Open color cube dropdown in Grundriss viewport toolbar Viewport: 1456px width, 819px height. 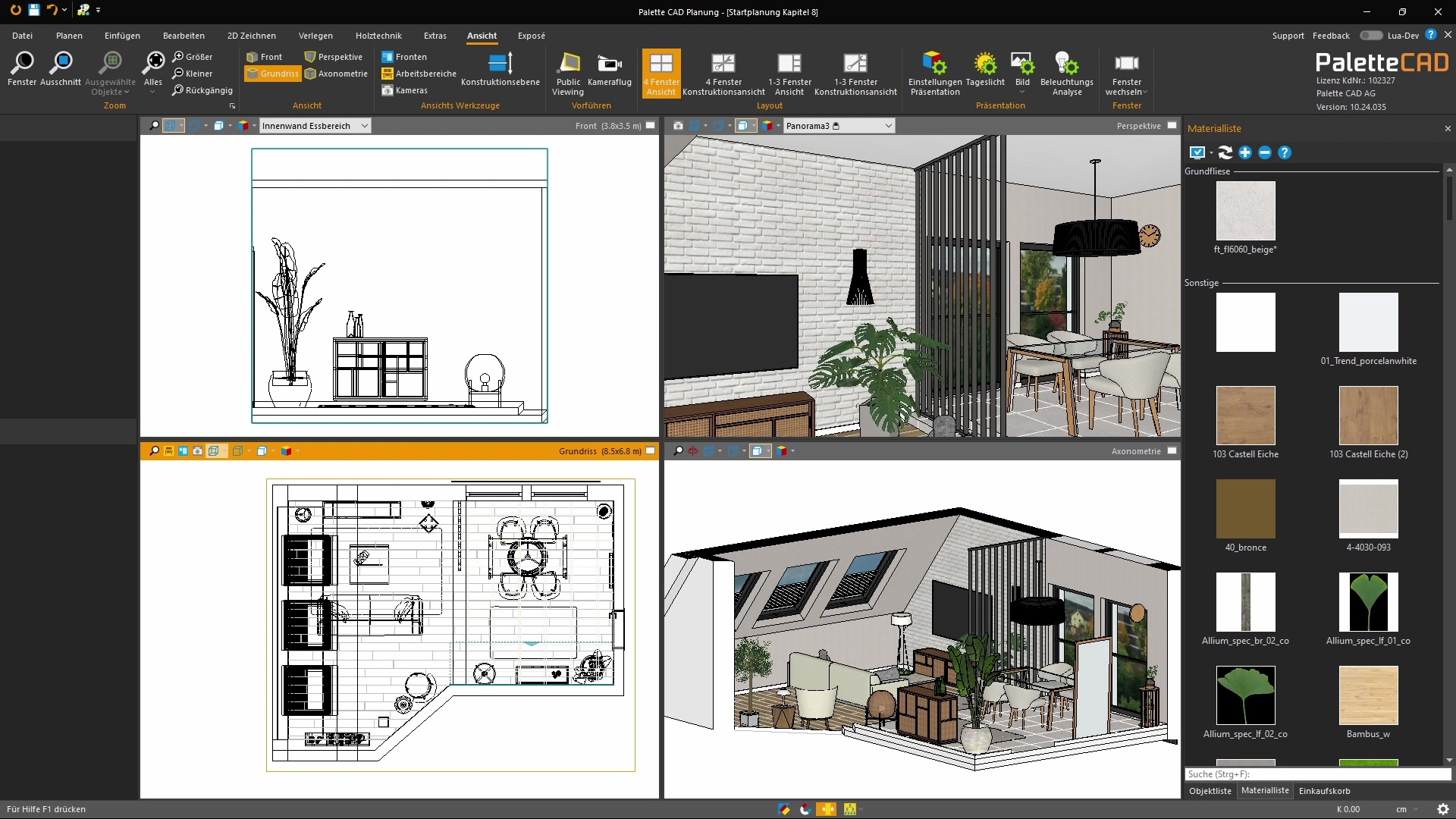point(290,451)
